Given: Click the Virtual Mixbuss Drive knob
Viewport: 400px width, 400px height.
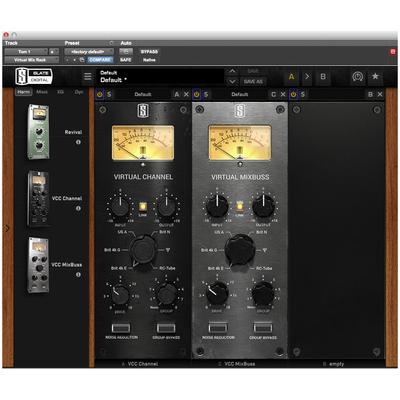Looking at the screenshot, I should [217, 293].
